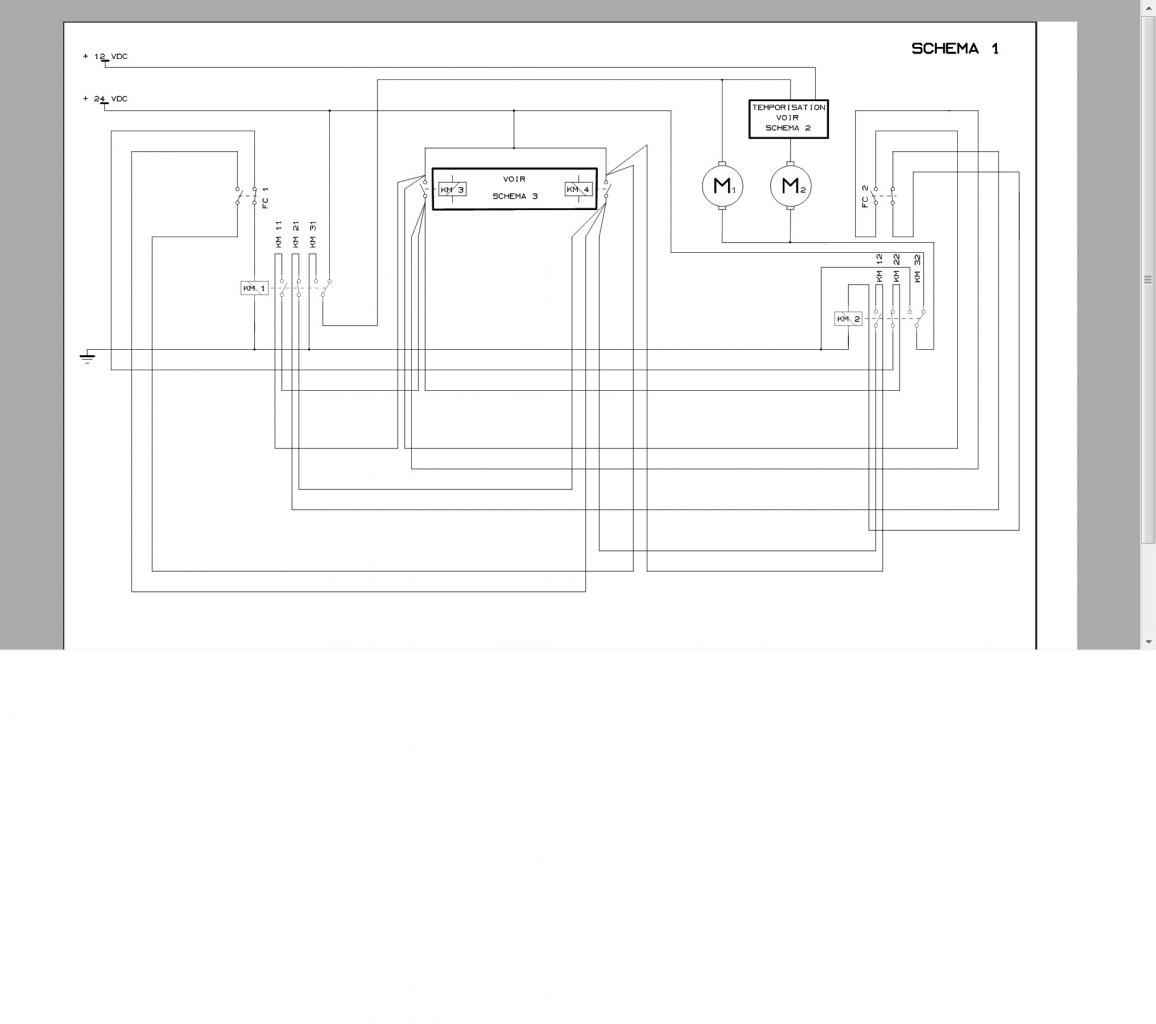The image size is (1156, 1024).
Task: Click the KM 11 contact label
Action: click(279, 234)
